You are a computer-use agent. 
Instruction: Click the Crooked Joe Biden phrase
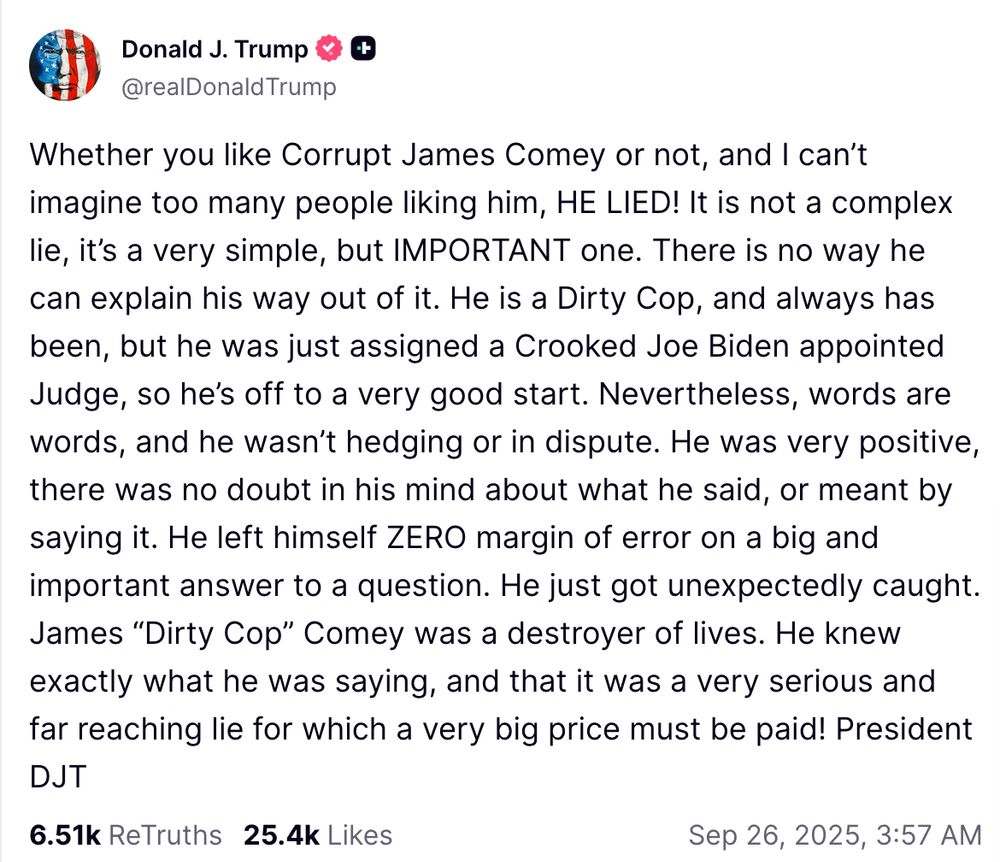[x=652, y=346]
